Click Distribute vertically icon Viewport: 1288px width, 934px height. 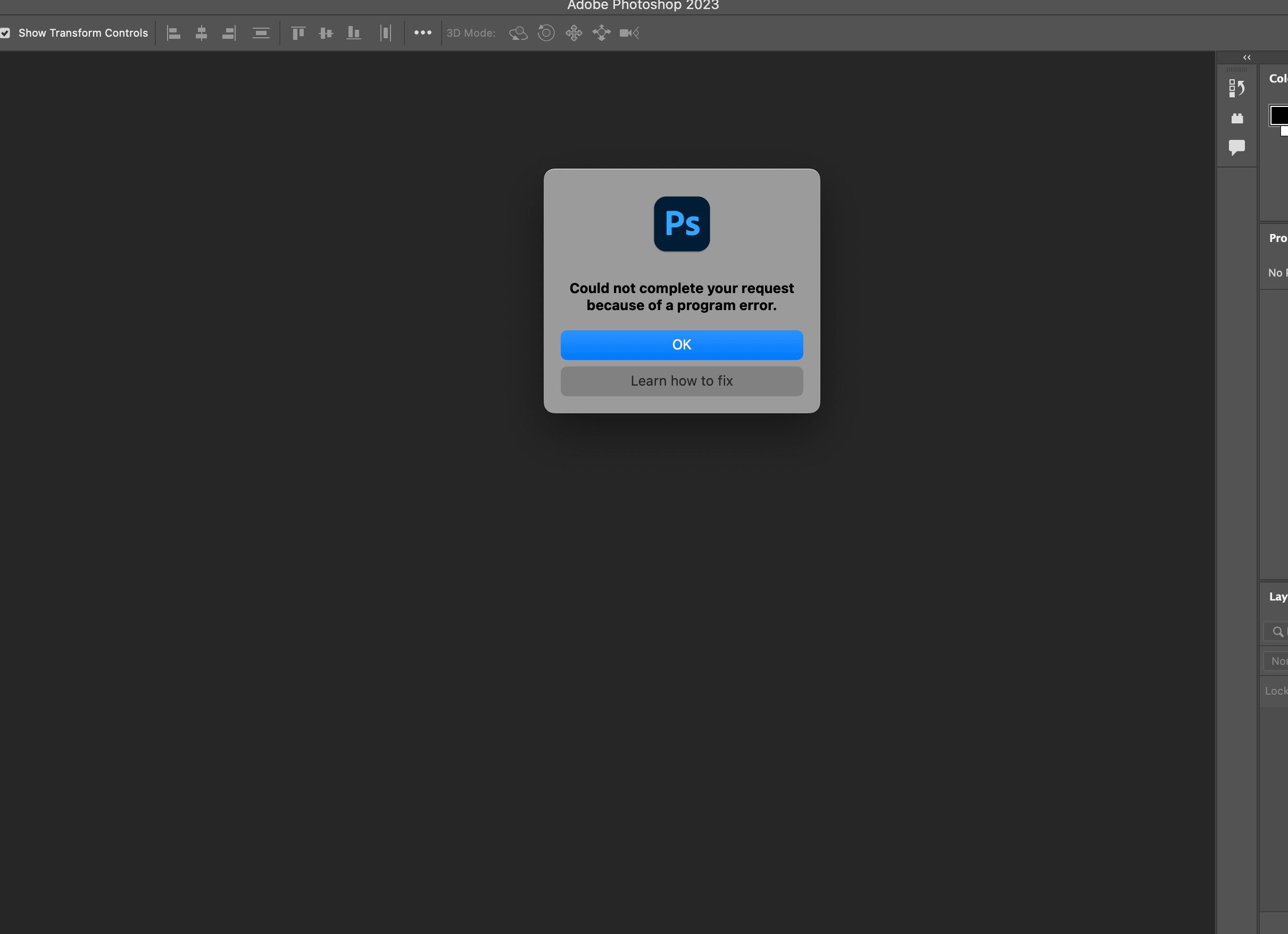tap(261, 33)
